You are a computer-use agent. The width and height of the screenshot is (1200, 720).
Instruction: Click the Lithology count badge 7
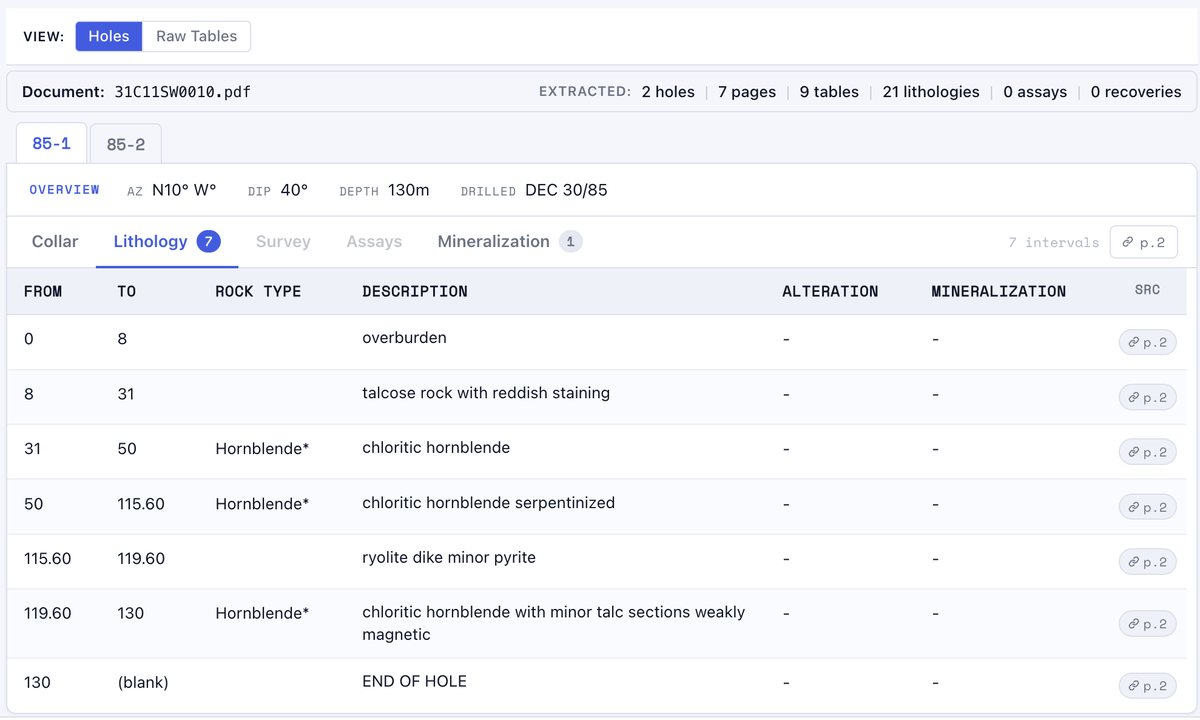(208, 241)
